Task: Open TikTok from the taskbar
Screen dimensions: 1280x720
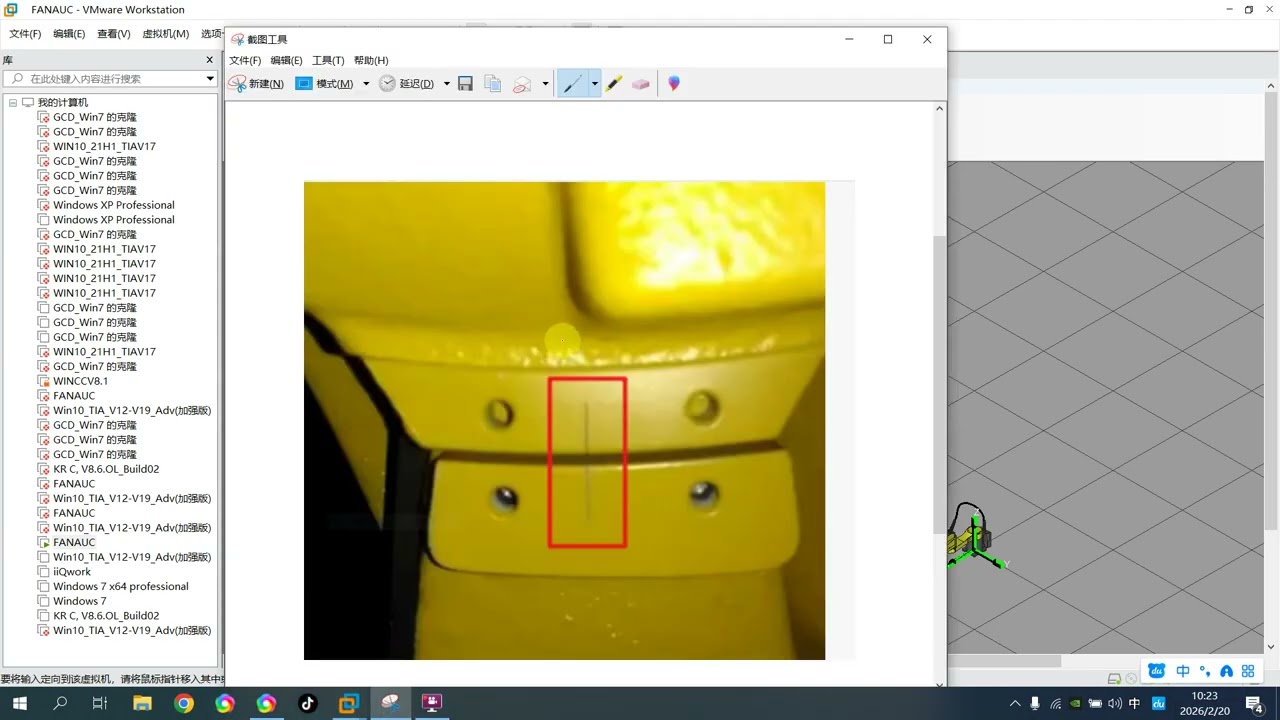Action: 307,703
